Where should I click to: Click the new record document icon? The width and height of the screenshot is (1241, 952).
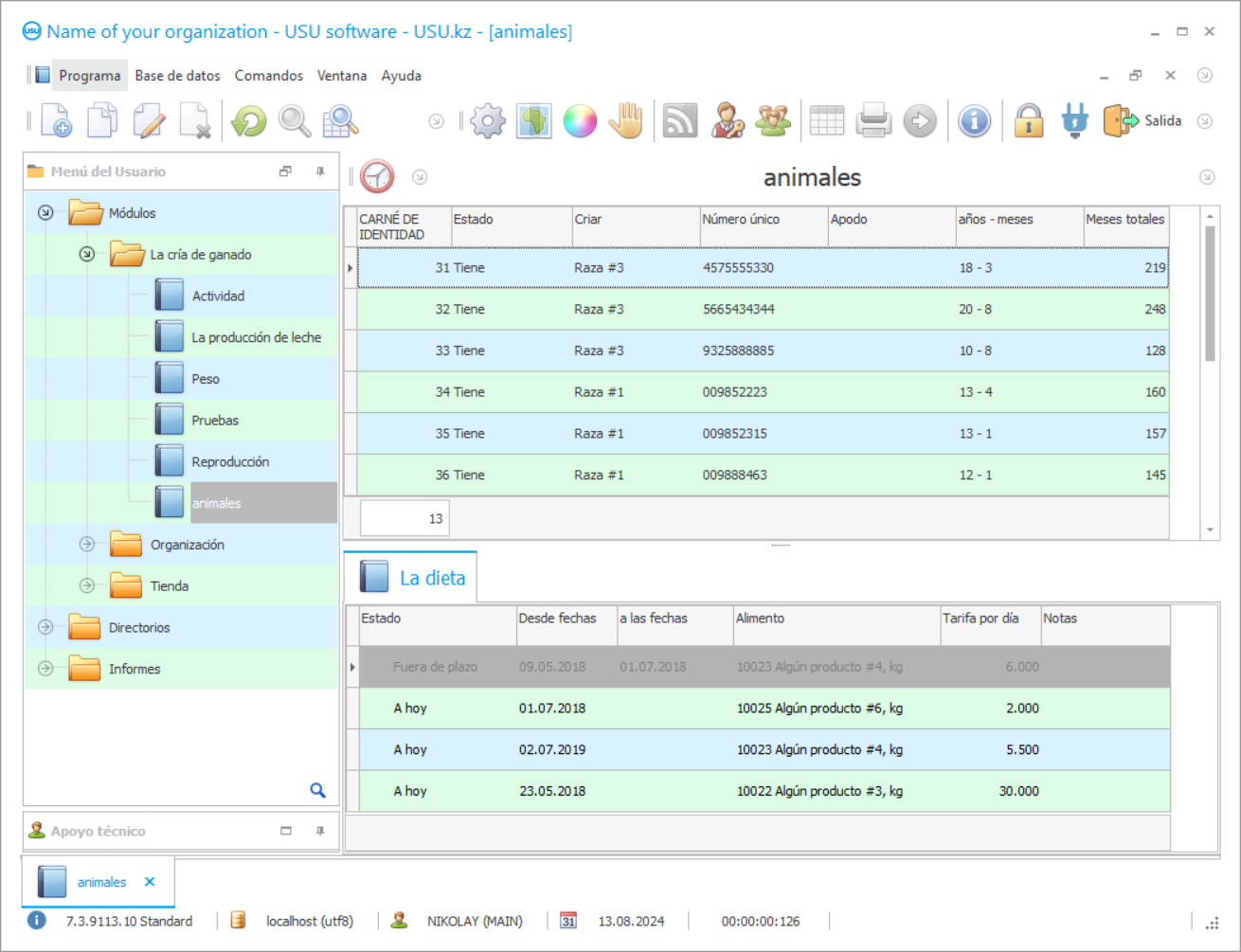tap(56, 121)
